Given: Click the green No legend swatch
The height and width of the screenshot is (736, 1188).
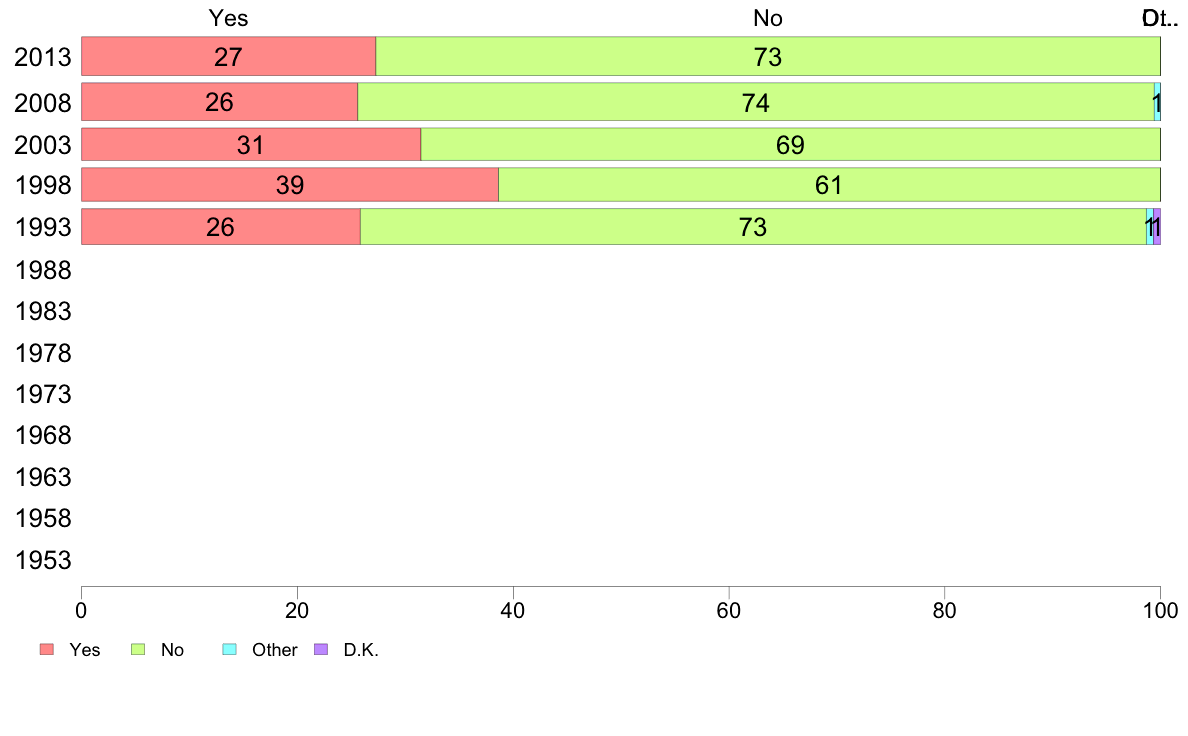Looking at the screenshot, I should pyautogui.click(x=139, y=649).
